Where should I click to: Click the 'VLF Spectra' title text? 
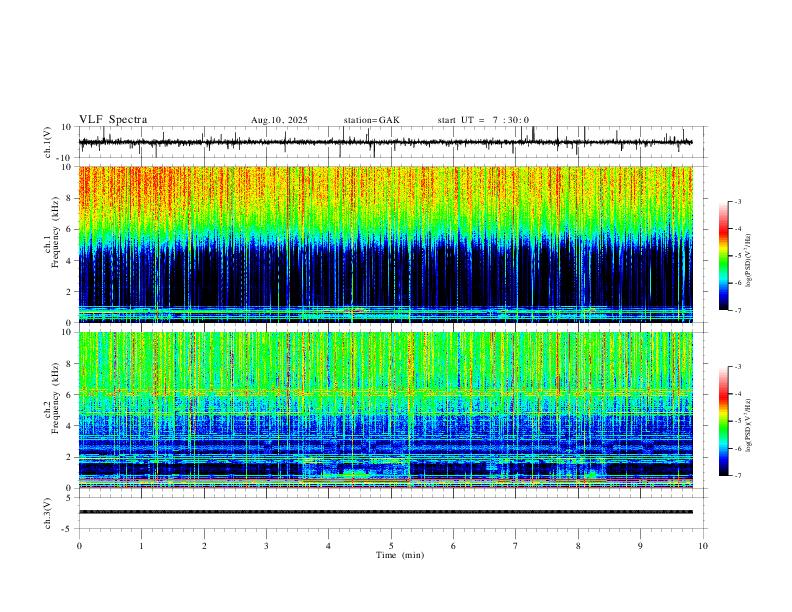pyautogui.click(x=113, y=120)
